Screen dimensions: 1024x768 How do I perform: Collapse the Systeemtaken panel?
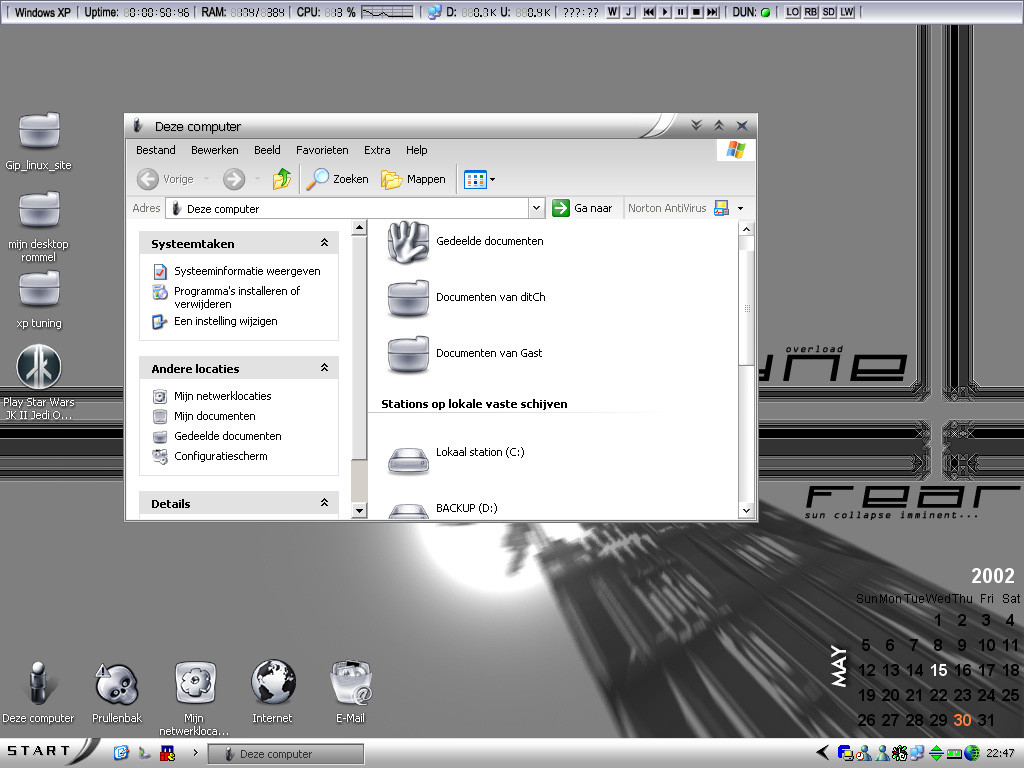pyautogui.click(x=324, y=243)
